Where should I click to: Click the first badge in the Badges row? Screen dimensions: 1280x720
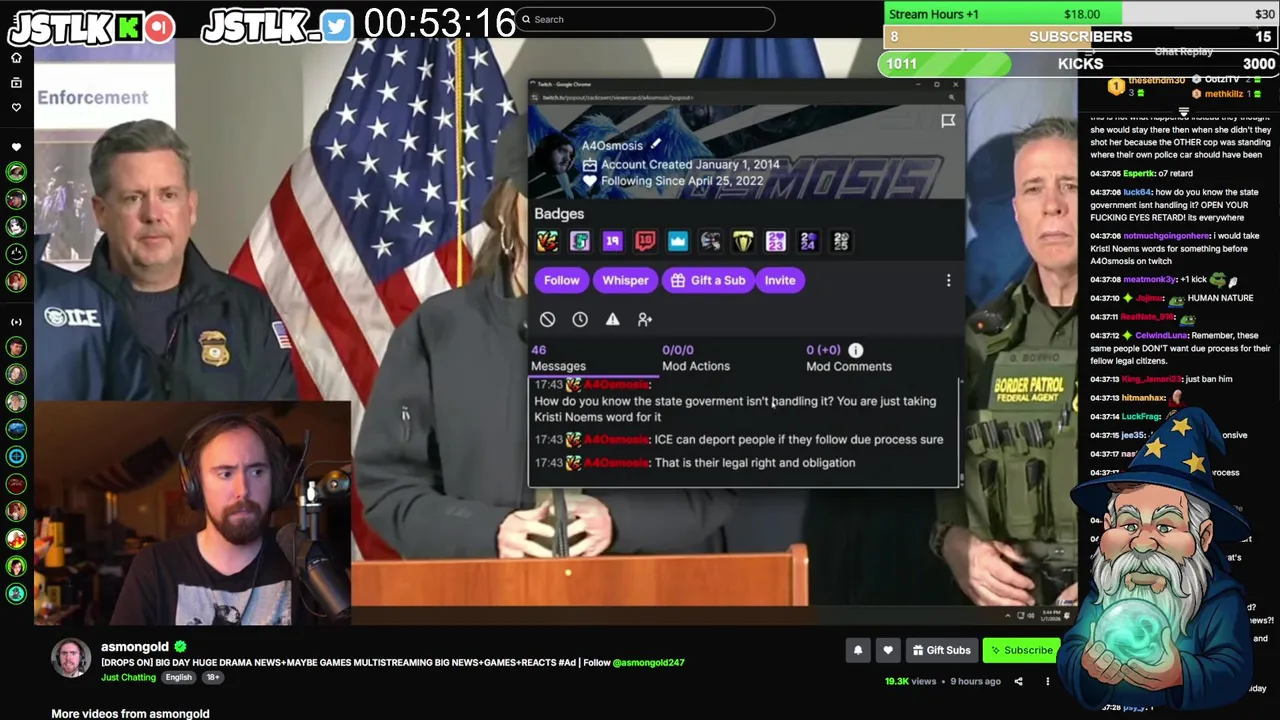click(x=547, y=241)
